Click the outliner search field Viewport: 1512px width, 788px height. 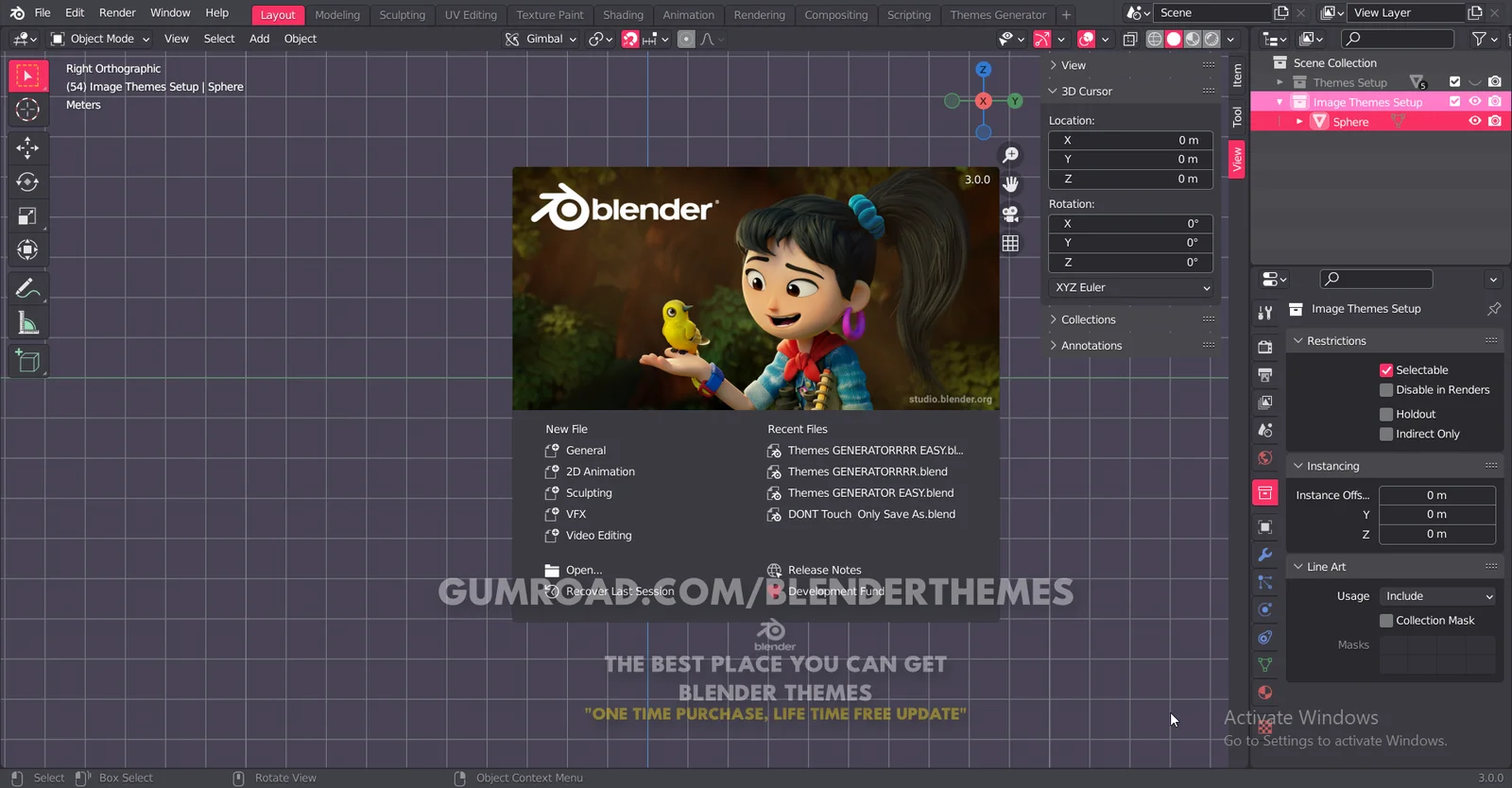click(1399, 39)
